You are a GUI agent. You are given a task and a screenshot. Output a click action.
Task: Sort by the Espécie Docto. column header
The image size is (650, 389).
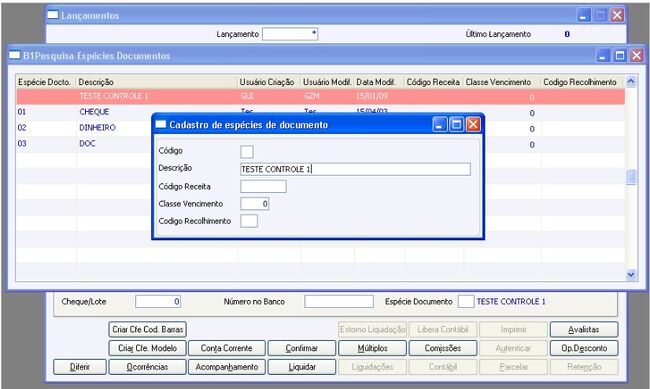pyautogui.click(x=46, y=82)
